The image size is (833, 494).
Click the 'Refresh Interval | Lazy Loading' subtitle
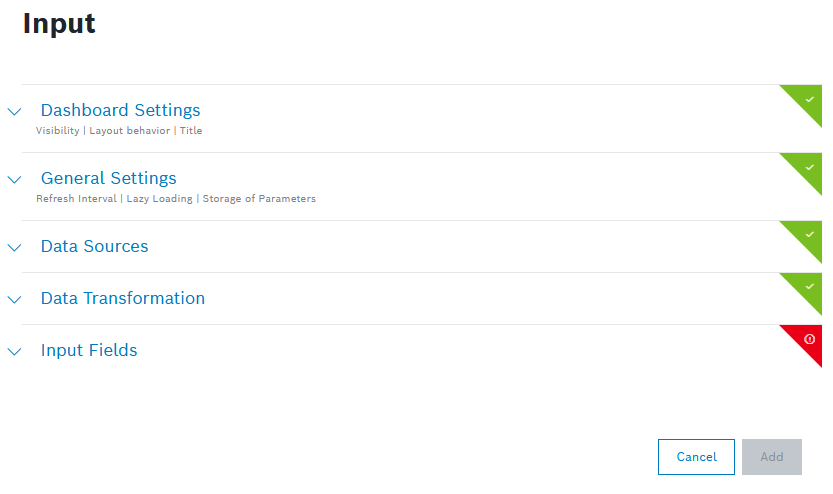pyautogui.click(x=175, y=199)
